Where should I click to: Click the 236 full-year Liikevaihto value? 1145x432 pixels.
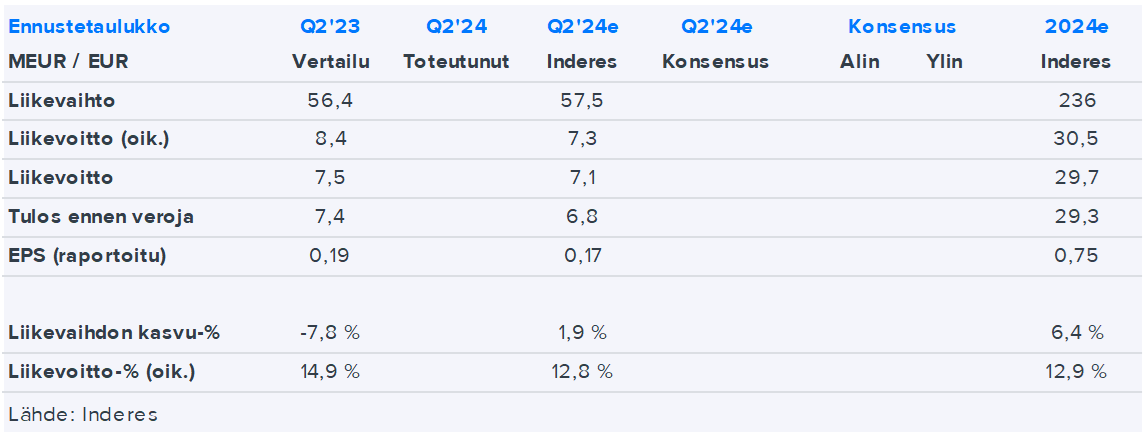click(x=1076, y=101)
